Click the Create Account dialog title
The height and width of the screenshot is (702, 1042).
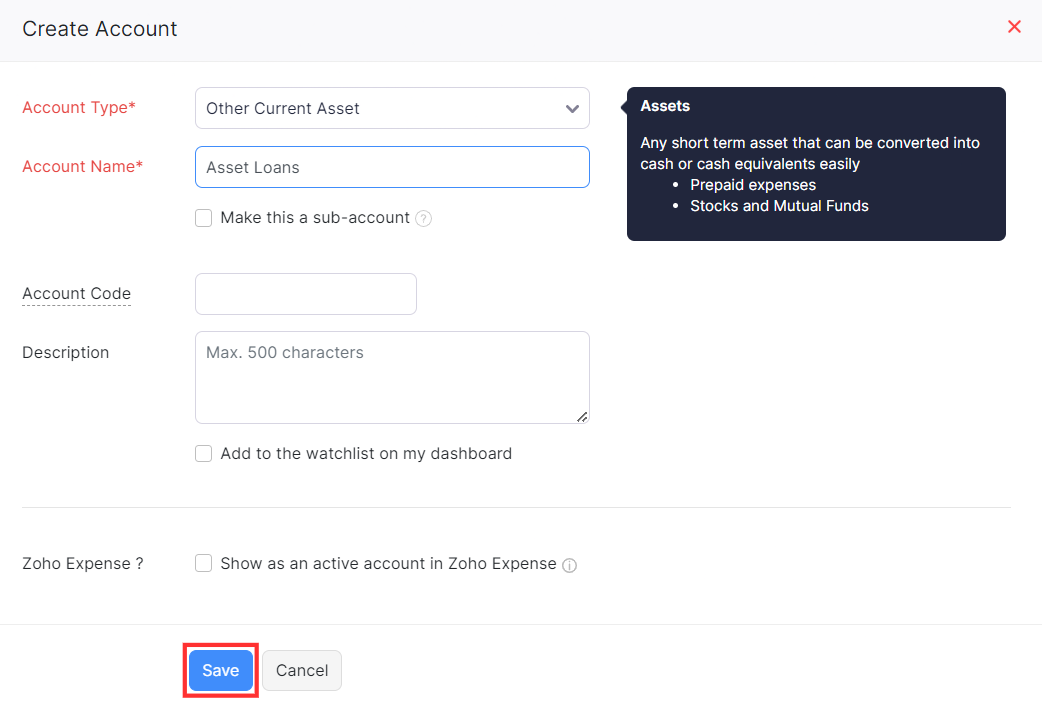[99, 29]
